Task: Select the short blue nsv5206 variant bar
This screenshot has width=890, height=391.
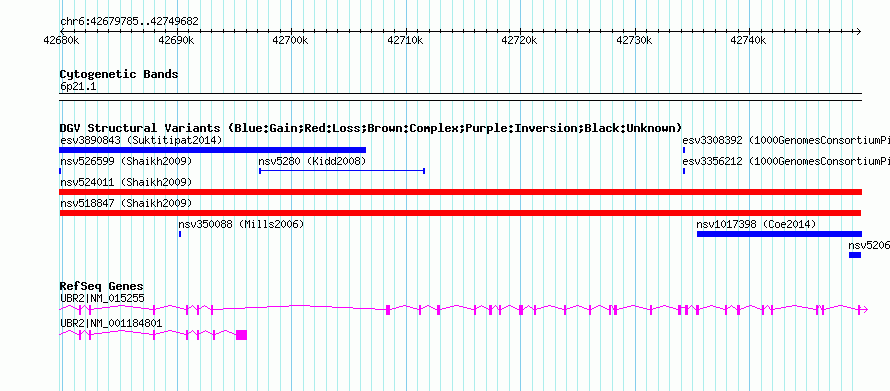Action: pyautogui.click(x=855, y=255)
